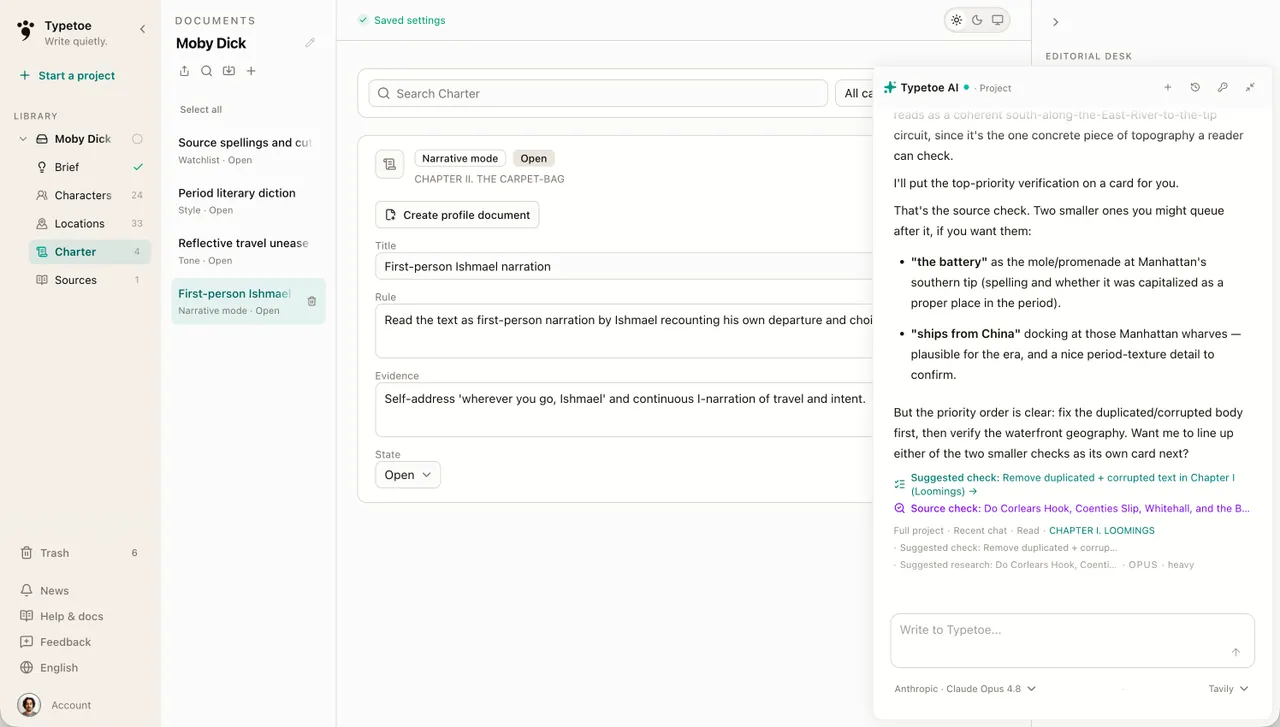Click Select all in documents list

point(201,110)
